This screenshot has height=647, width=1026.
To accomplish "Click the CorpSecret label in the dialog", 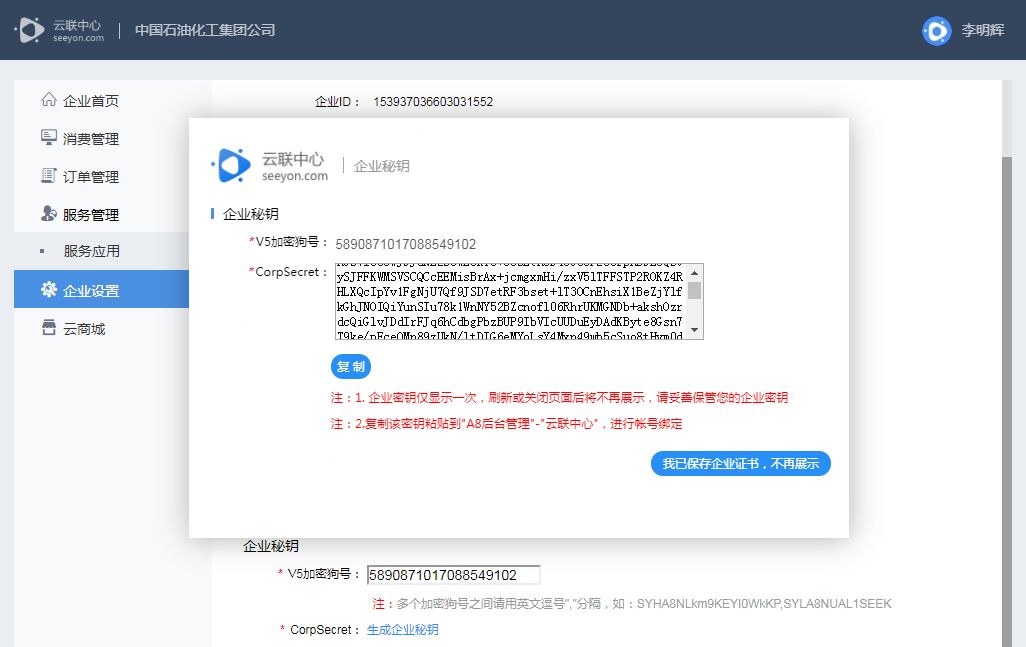I will coord(287,272).
